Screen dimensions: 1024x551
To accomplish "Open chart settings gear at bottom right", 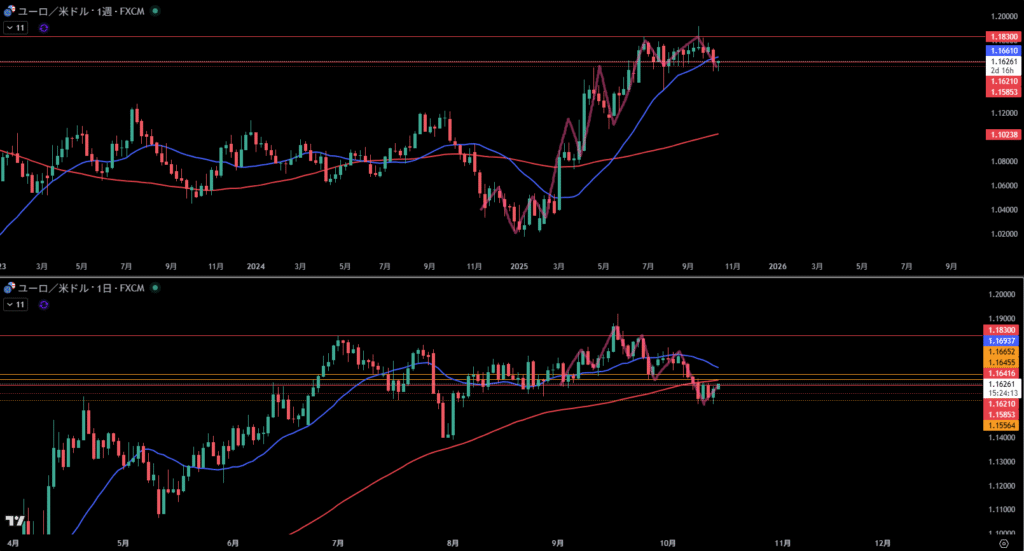I will click(x=1004, y=543).
